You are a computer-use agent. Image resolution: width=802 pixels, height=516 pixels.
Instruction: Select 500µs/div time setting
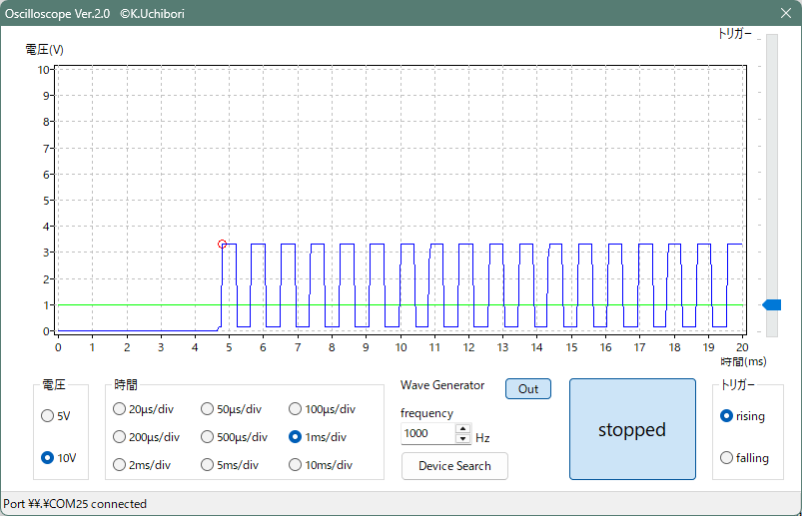click(207, 436)
